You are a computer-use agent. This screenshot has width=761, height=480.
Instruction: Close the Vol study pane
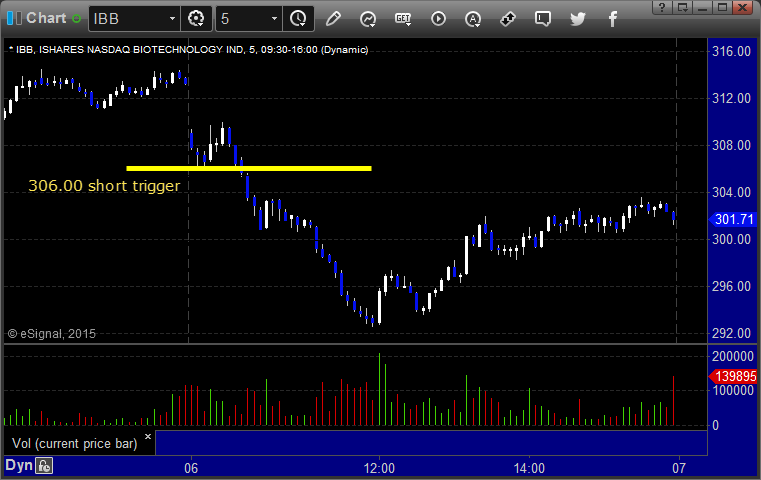click(x=148, y=436)
